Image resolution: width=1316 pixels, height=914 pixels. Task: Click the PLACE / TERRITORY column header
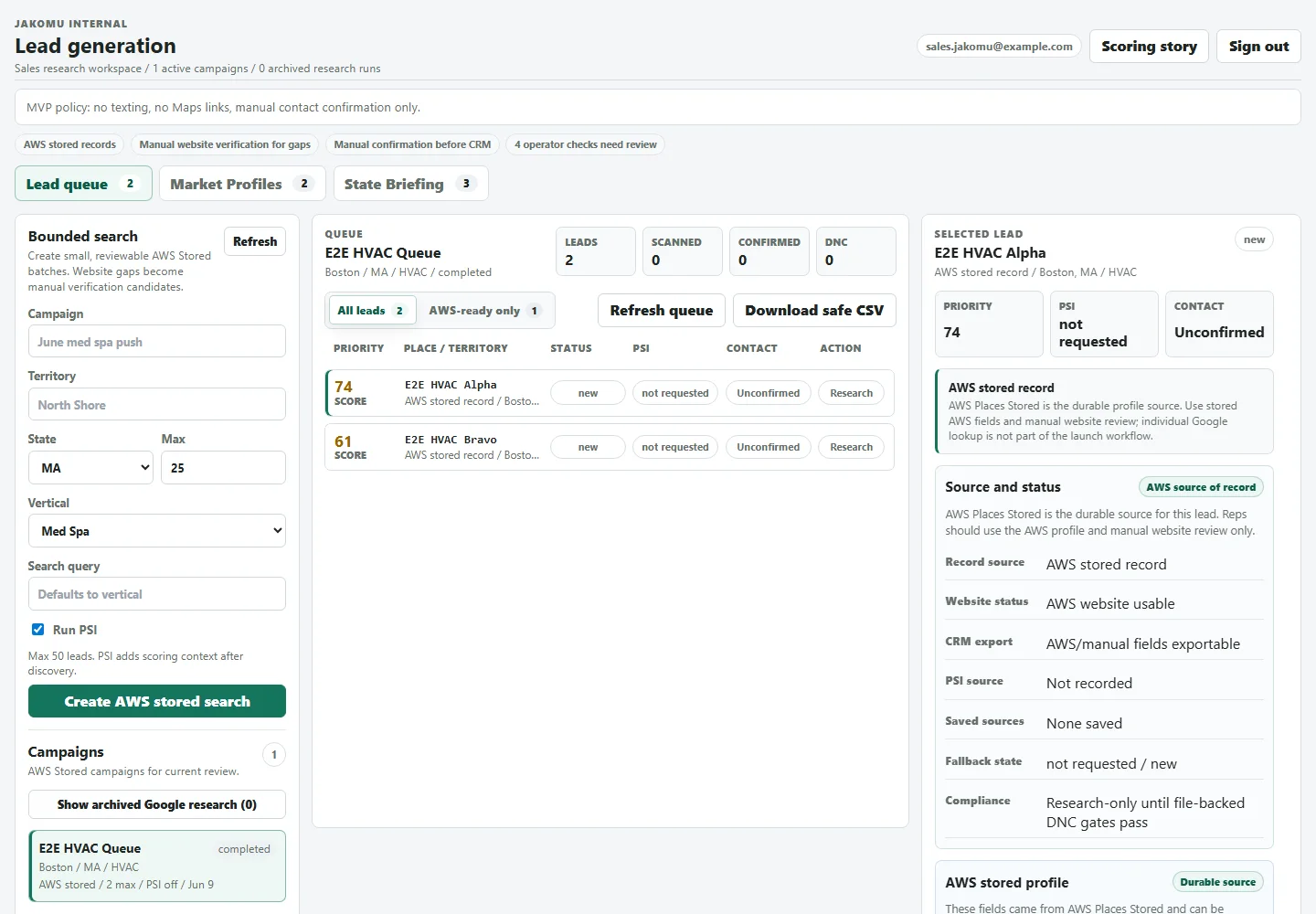click(456, 348)
